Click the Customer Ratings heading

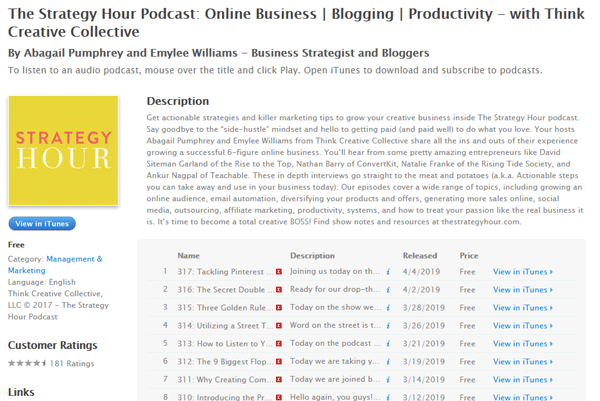(x=52, y=345)
